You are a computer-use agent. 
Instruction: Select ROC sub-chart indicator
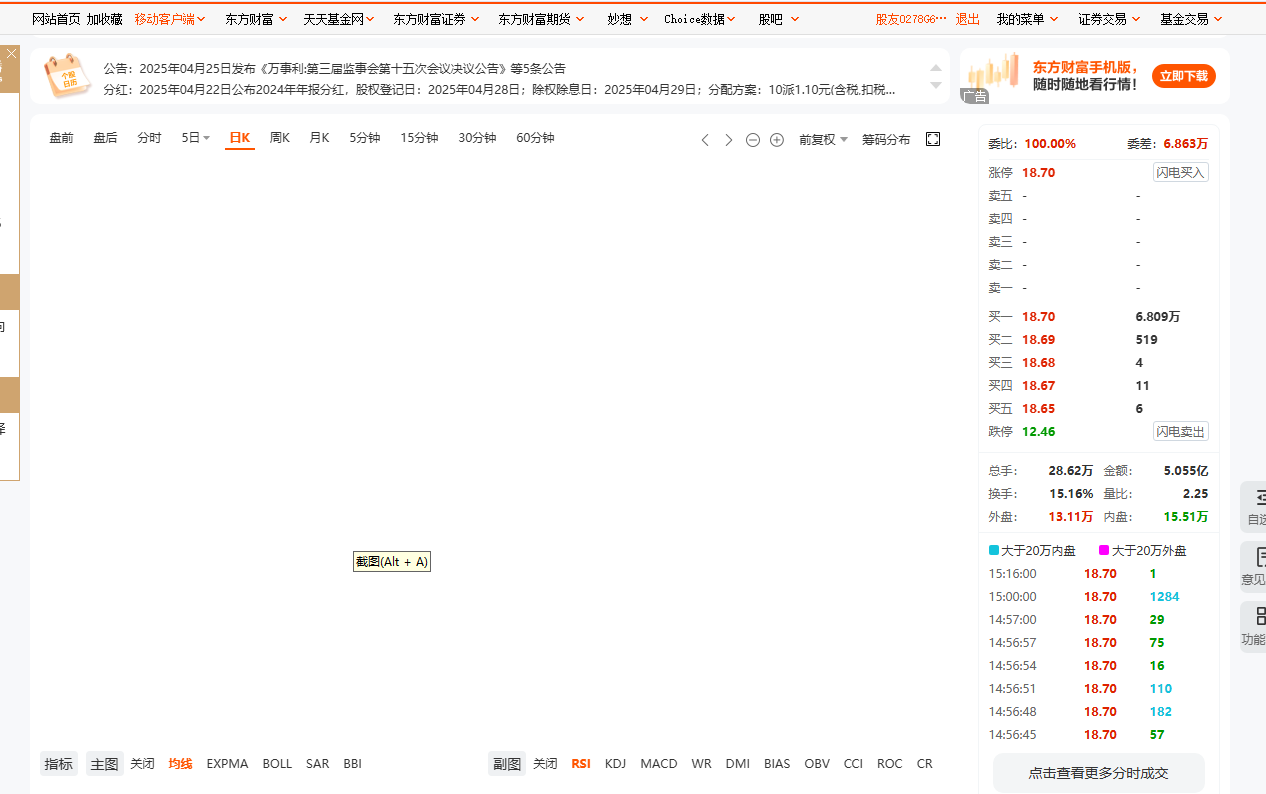(x=889, y=764)
